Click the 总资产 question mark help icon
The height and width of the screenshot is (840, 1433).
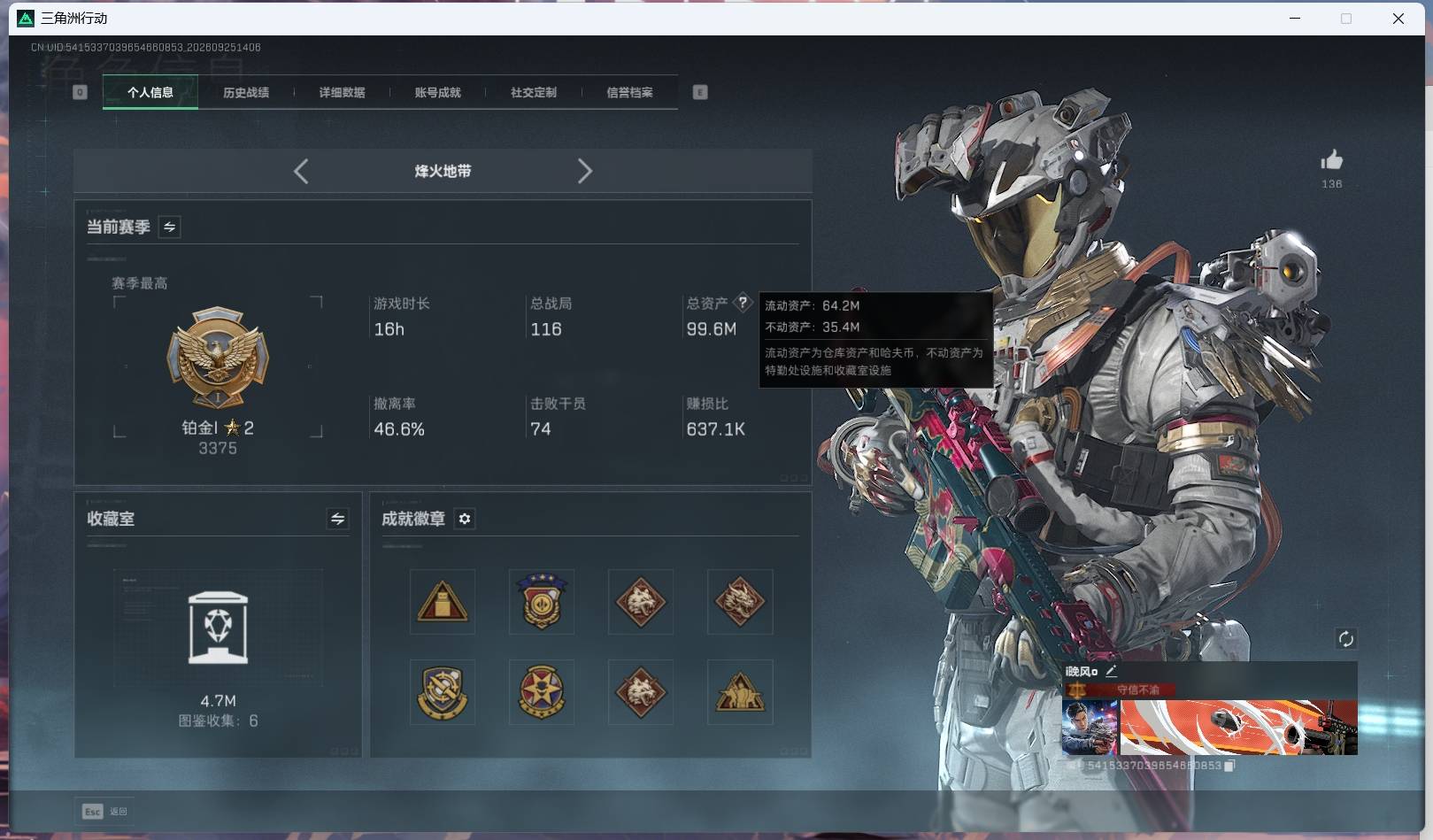(743, 303)
